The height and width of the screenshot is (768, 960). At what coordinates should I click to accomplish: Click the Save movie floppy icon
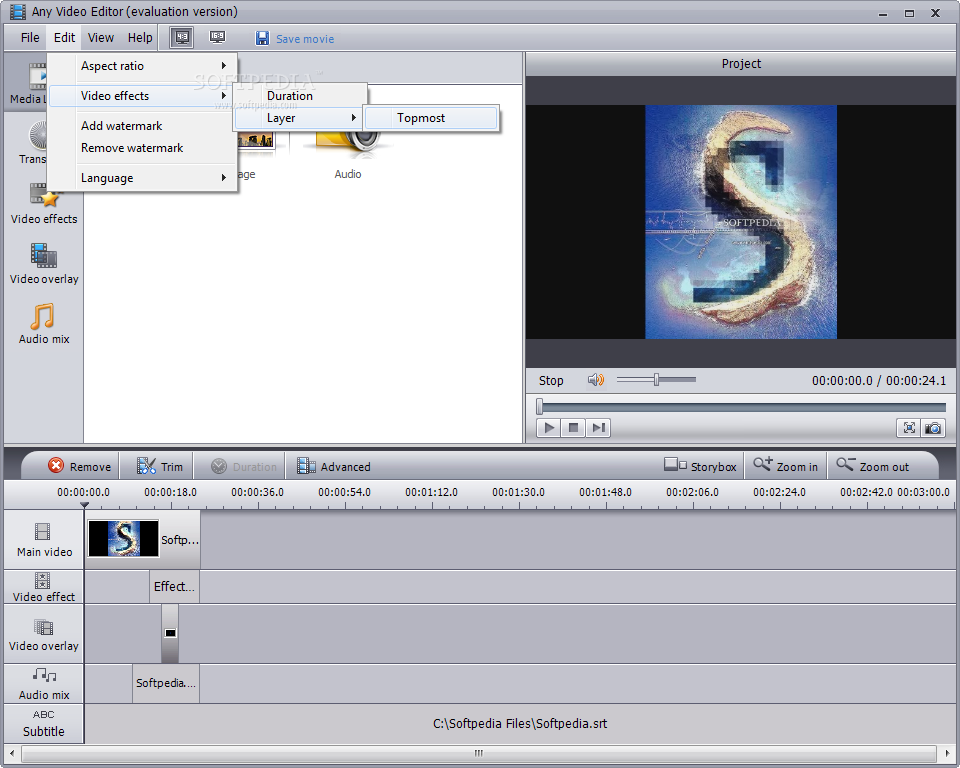(262, 39)
